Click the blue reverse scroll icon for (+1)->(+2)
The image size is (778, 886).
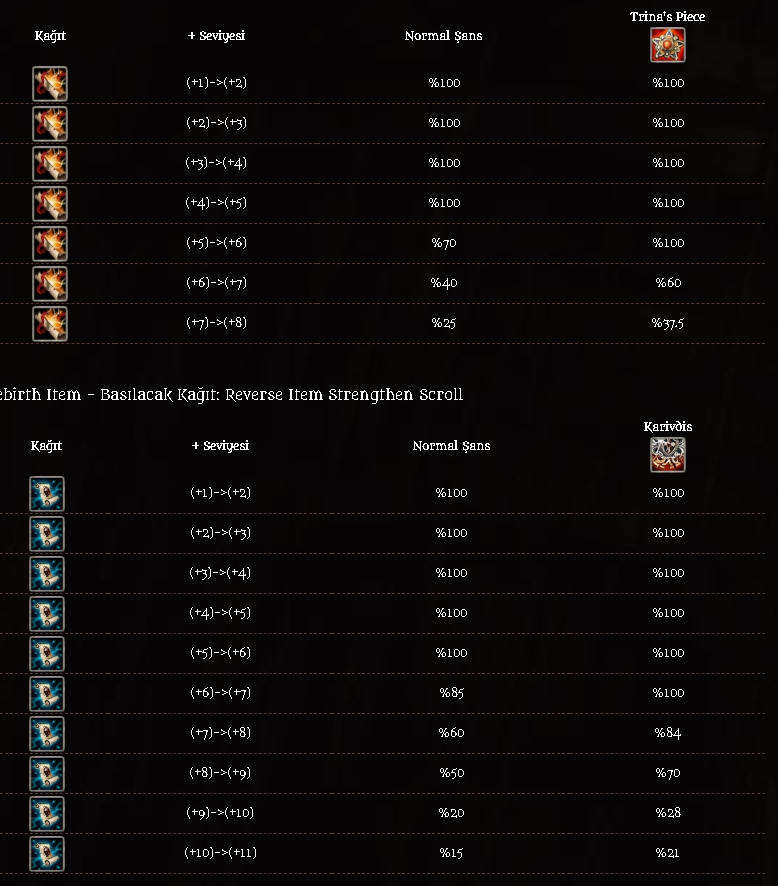tap(47, 494)
